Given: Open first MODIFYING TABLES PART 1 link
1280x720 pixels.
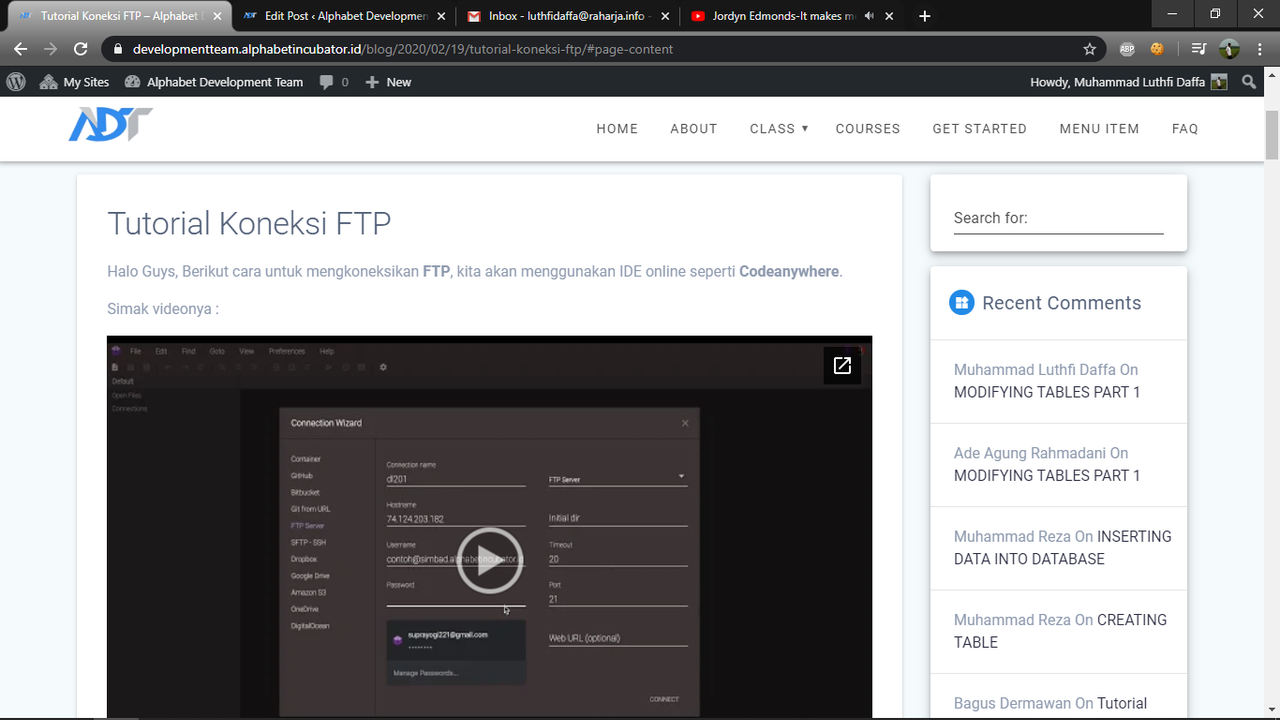Looking at the screenshot, I should click(1047, 392).
